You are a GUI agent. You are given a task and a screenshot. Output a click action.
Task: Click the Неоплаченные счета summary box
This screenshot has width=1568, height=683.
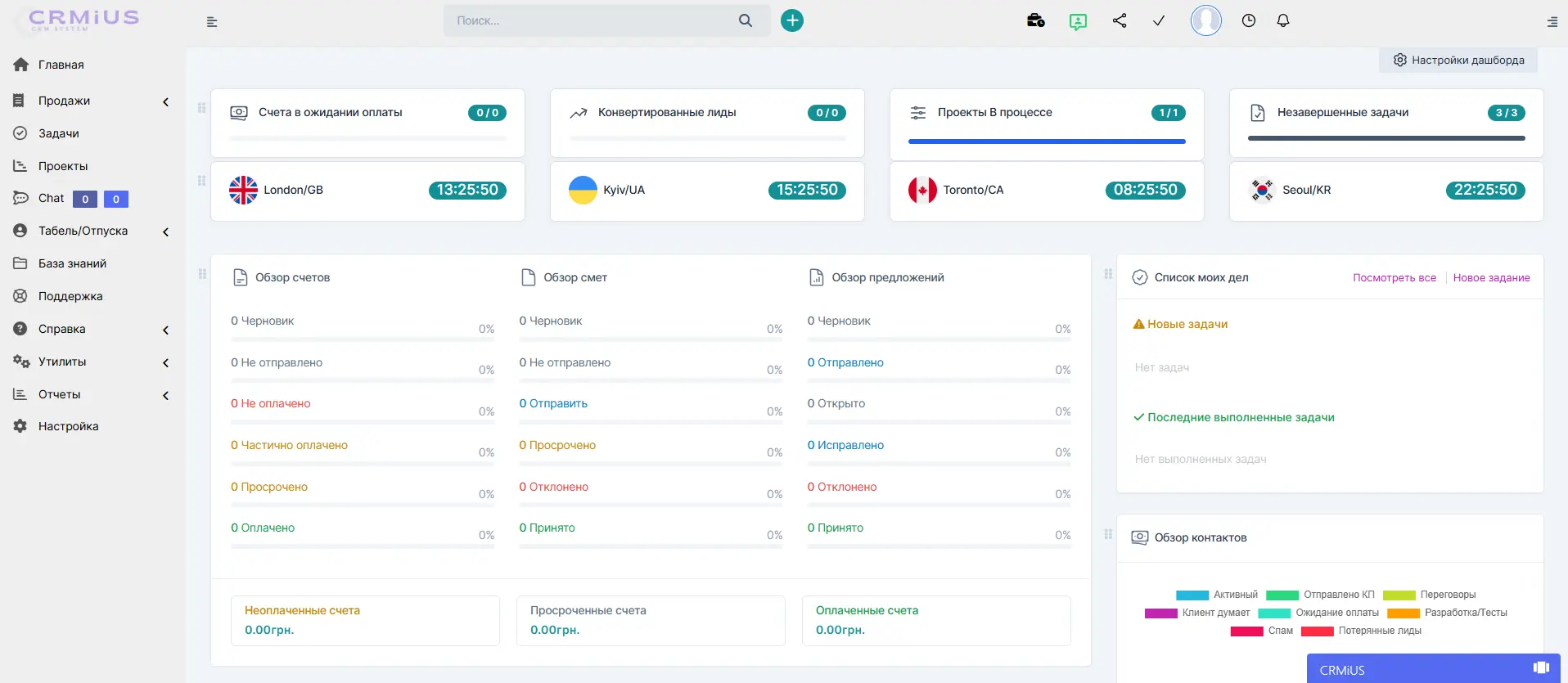pyautogui.click(x=365, y=621)
